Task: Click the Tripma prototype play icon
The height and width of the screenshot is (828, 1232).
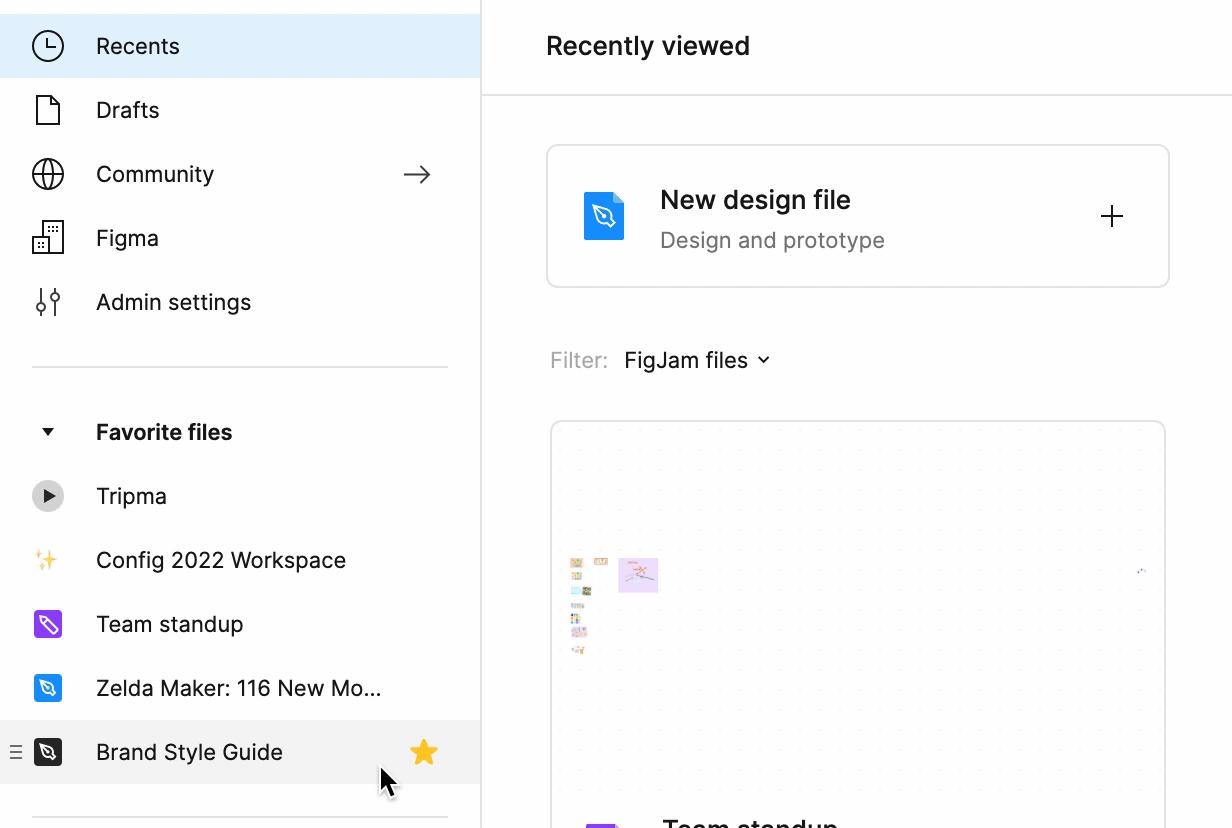Action: click(x=48, y=496)
